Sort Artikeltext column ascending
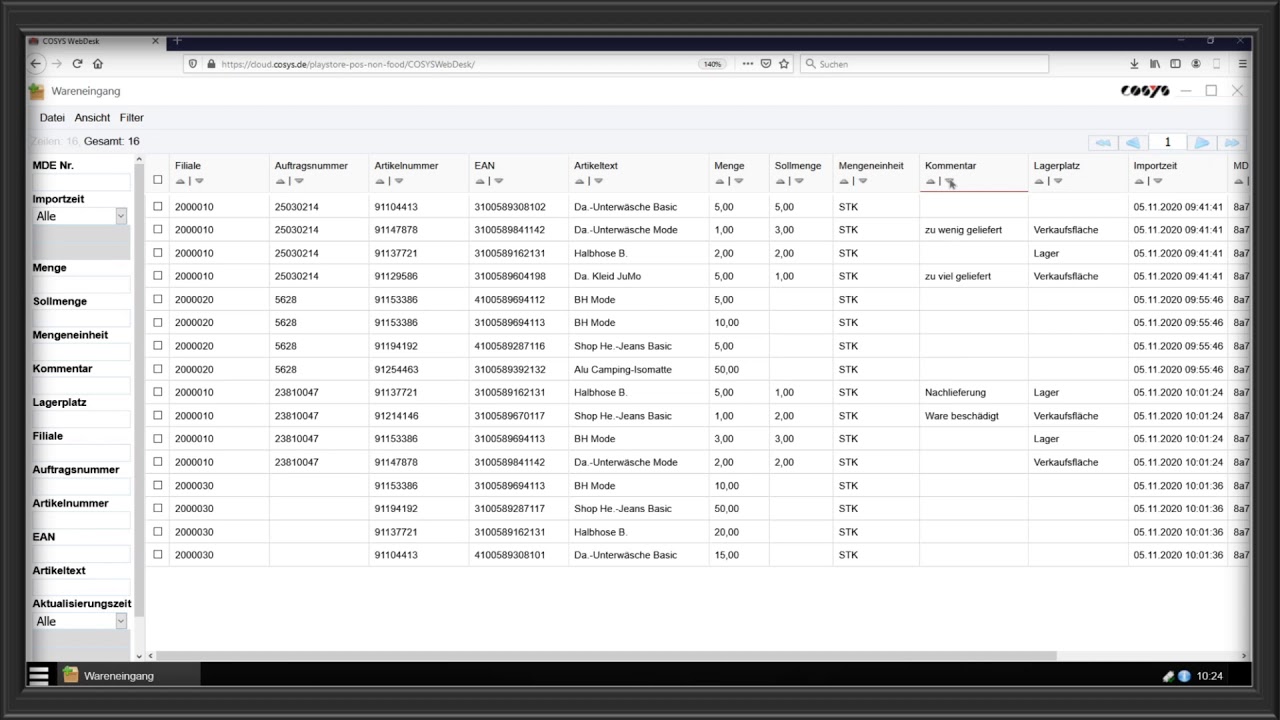The image size is (1280, 720). [x=580, y=181]
